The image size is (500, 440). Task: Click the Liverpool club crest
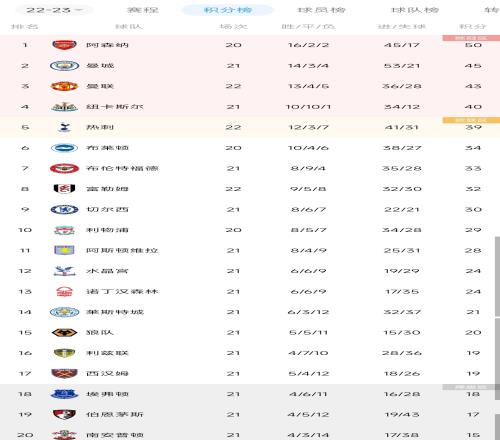[64, 230]
